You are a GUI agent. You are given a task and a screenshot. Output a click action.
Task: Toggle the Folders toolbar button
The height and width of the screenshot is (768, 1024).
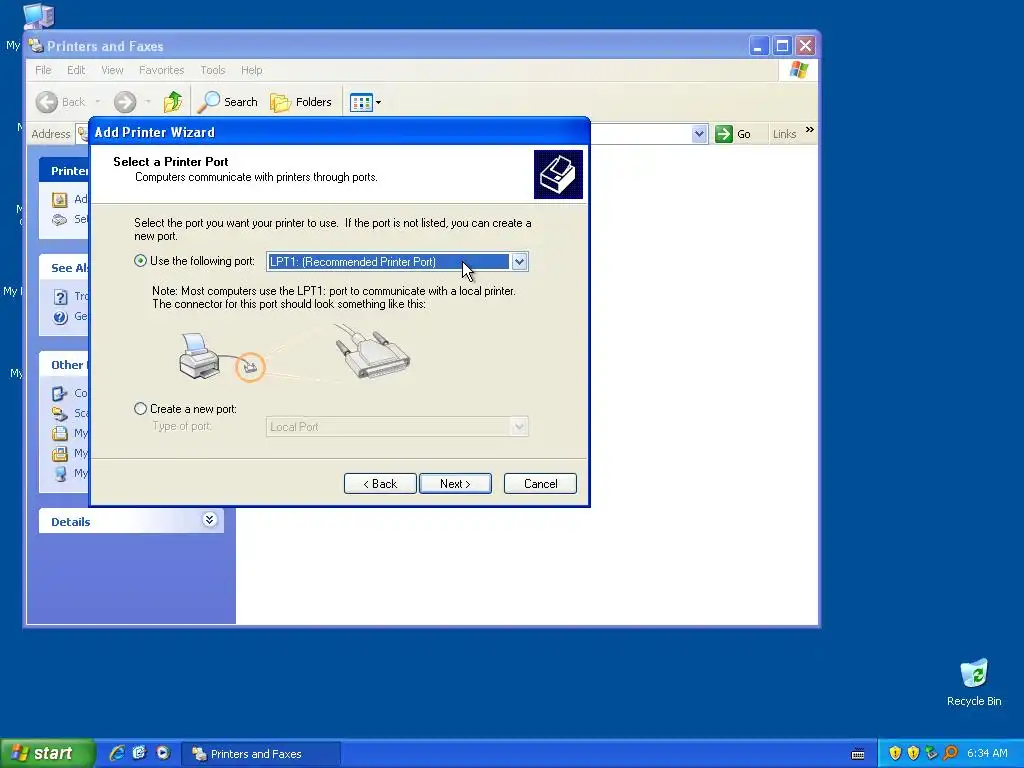[301, 102]
